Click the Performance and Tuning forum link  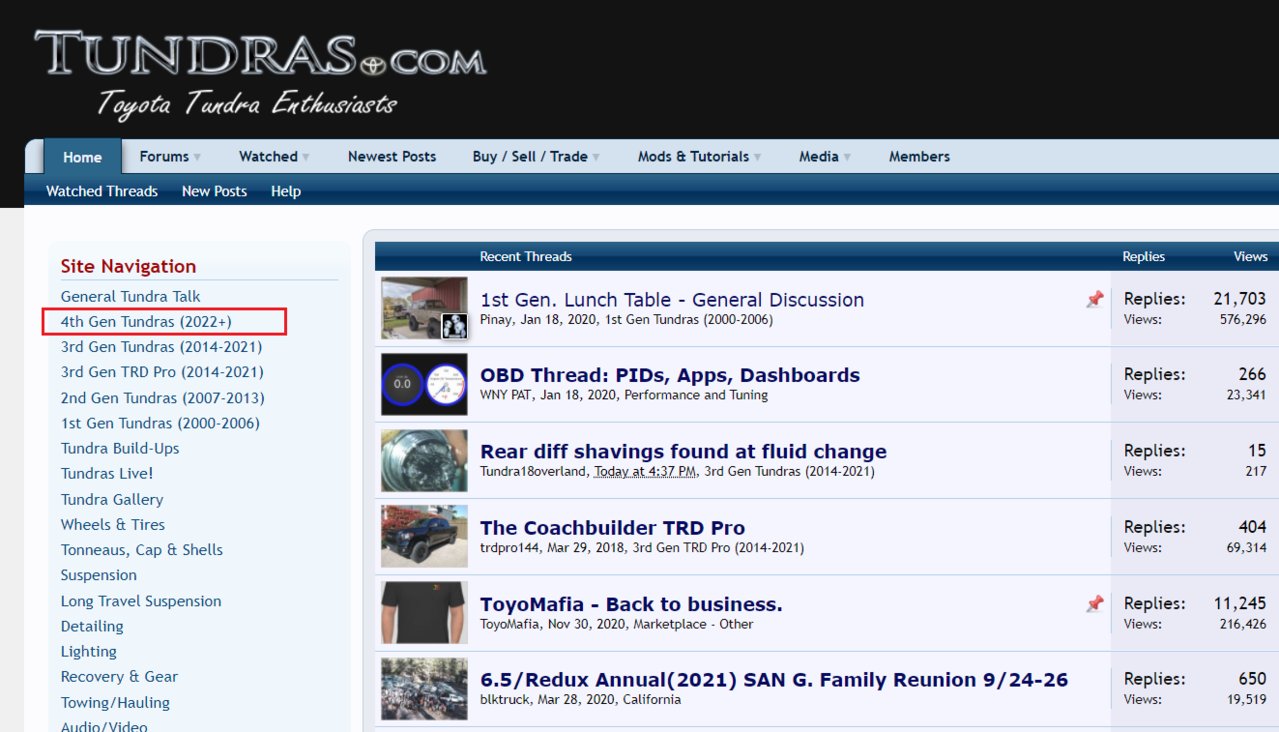point(696,395)
